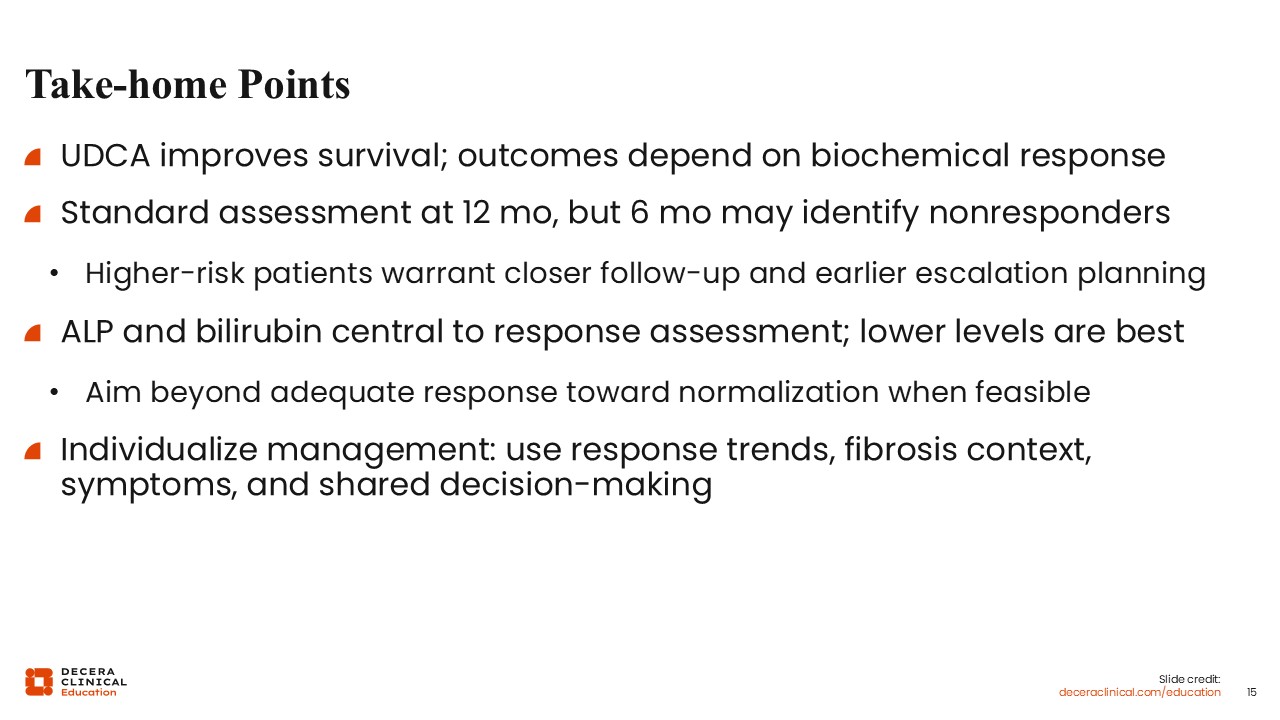Click the Higher-risk patients sub-bullet text
1280x720 pixels.
coord(645,274)
